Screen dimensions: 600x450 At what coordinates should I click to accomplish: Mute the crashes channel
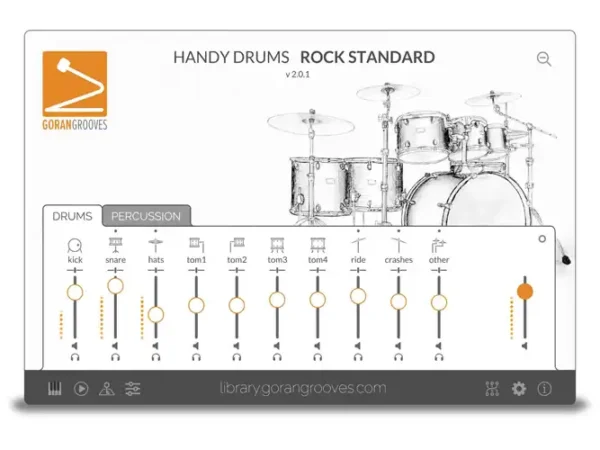point(398,346)
